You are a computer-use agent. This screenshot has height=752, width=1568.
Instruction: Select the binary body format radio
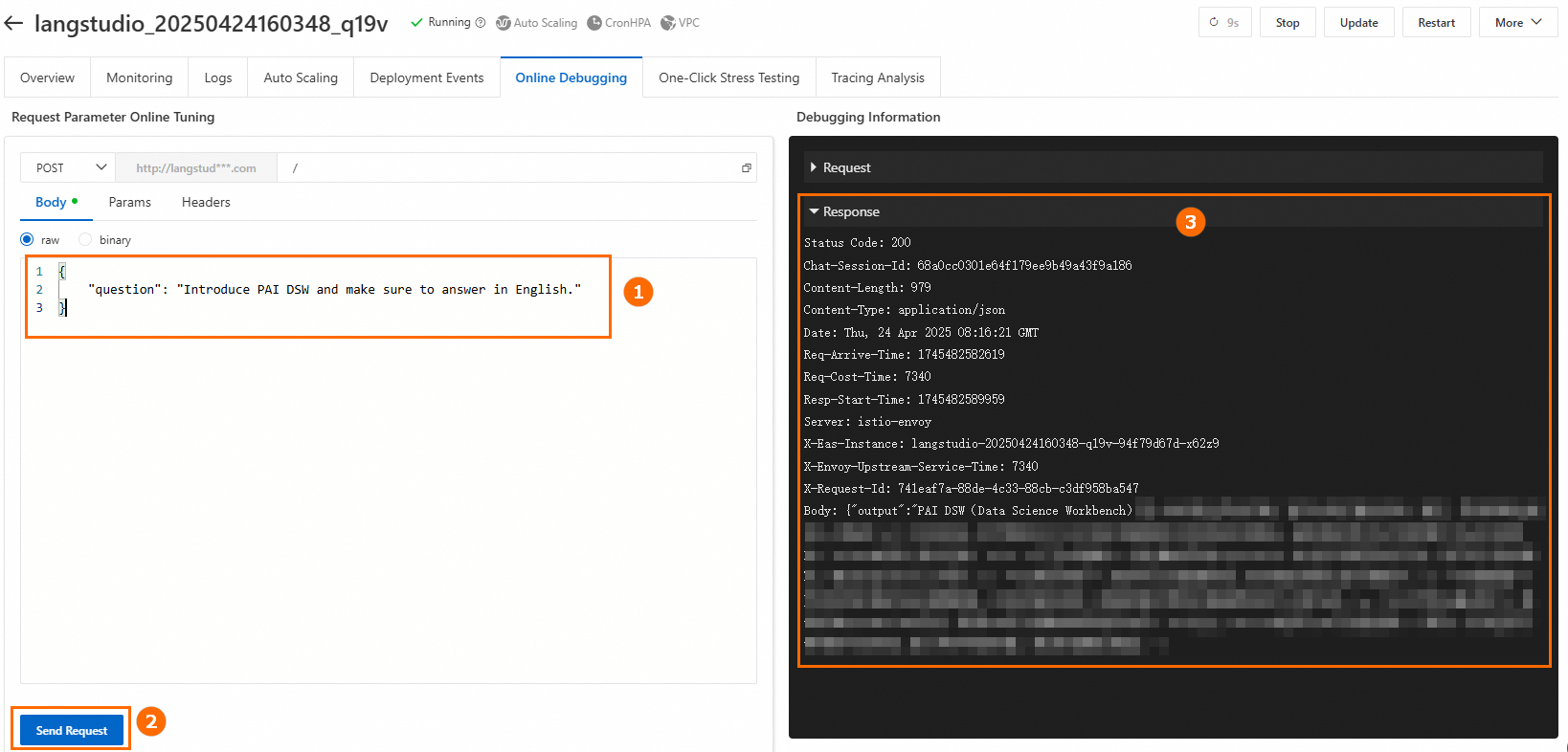pos(85,239)
